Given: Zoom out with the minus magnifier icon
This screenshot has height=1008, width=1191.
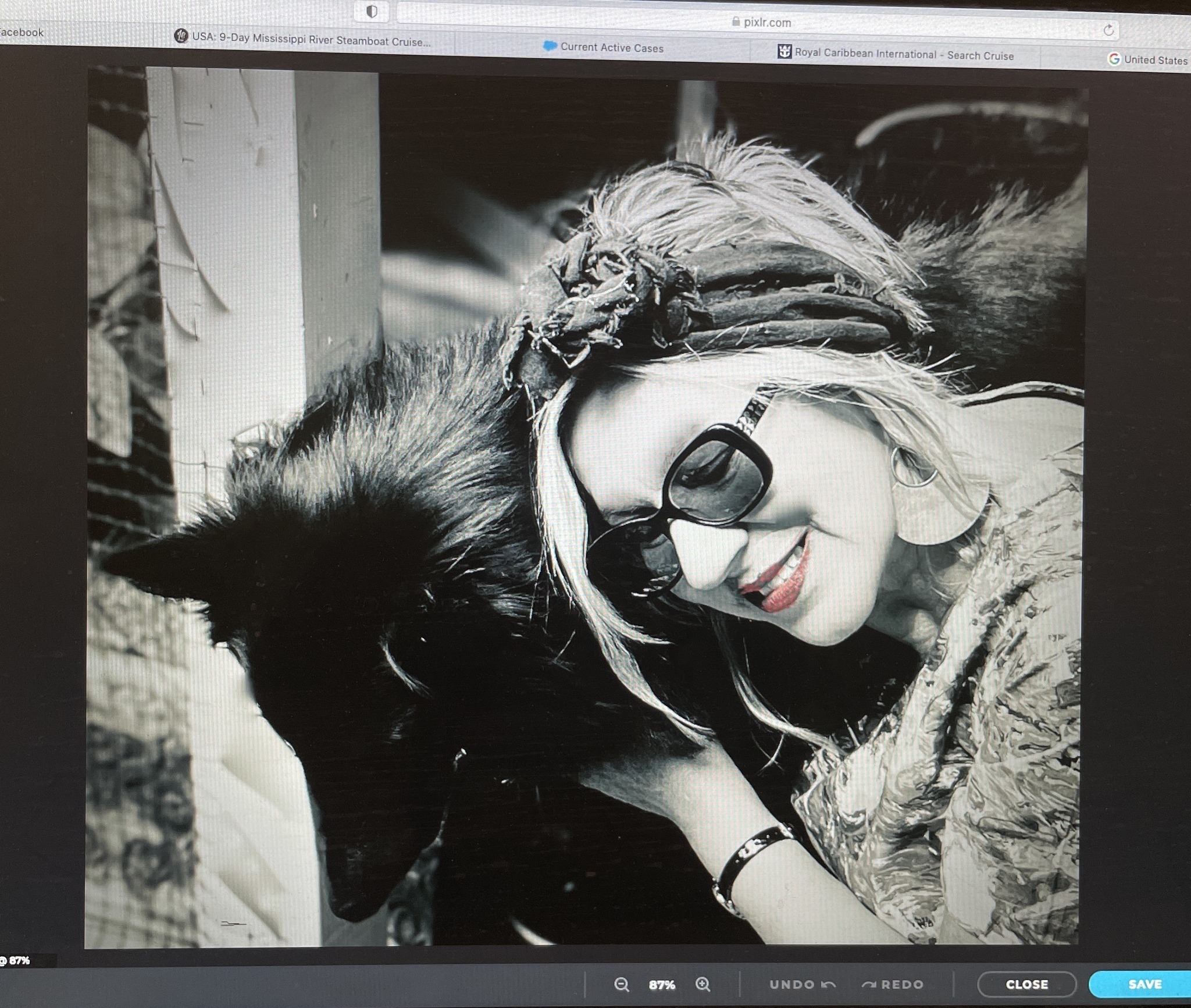Looking at the screenshot, I should 621,984.
